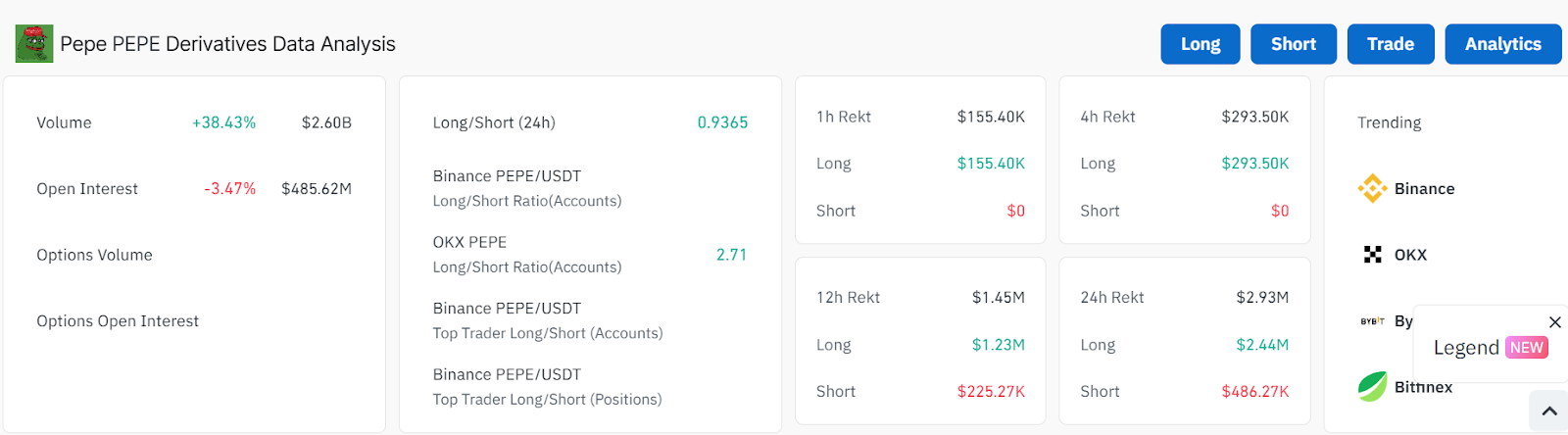This screenshot has width=1568, height=435.
Task: Click the OKX checkered logo icon
Action: pyautogui.click(x=1372, y=255)
